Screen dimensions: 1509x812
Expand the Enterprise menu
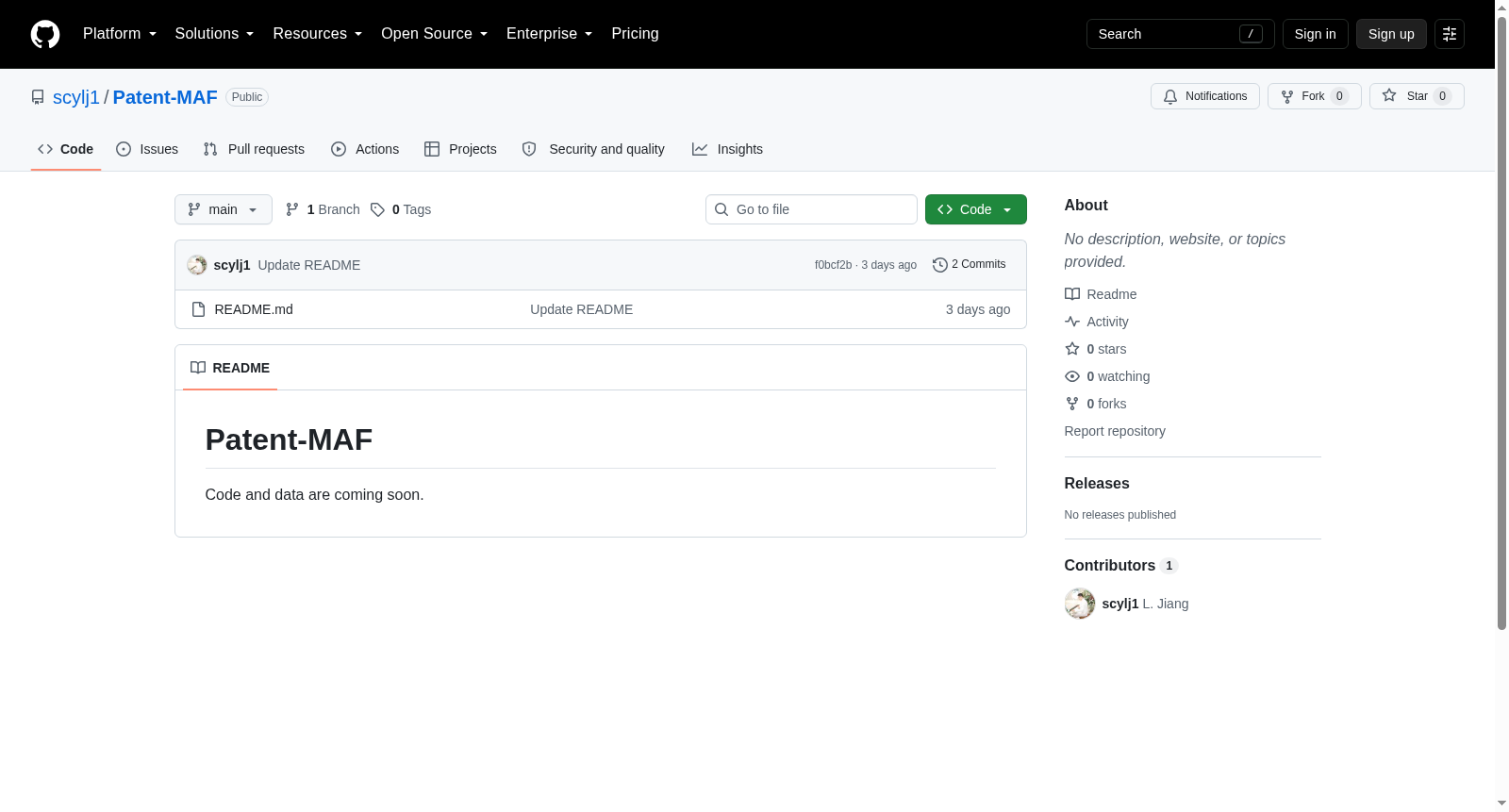pyautogui.click(x=549, y=34)
